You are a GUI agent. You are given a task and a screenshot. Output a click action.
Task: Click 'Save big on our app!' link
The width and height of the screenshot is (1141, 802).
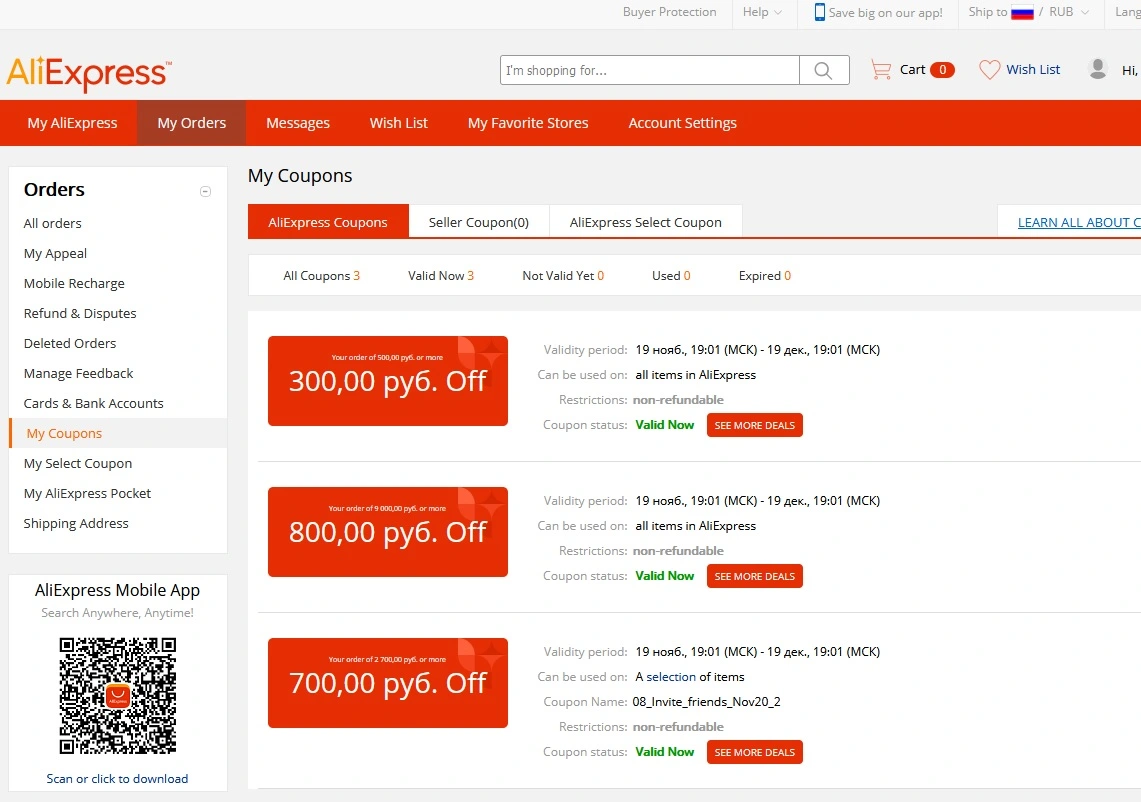coord(886,12)
